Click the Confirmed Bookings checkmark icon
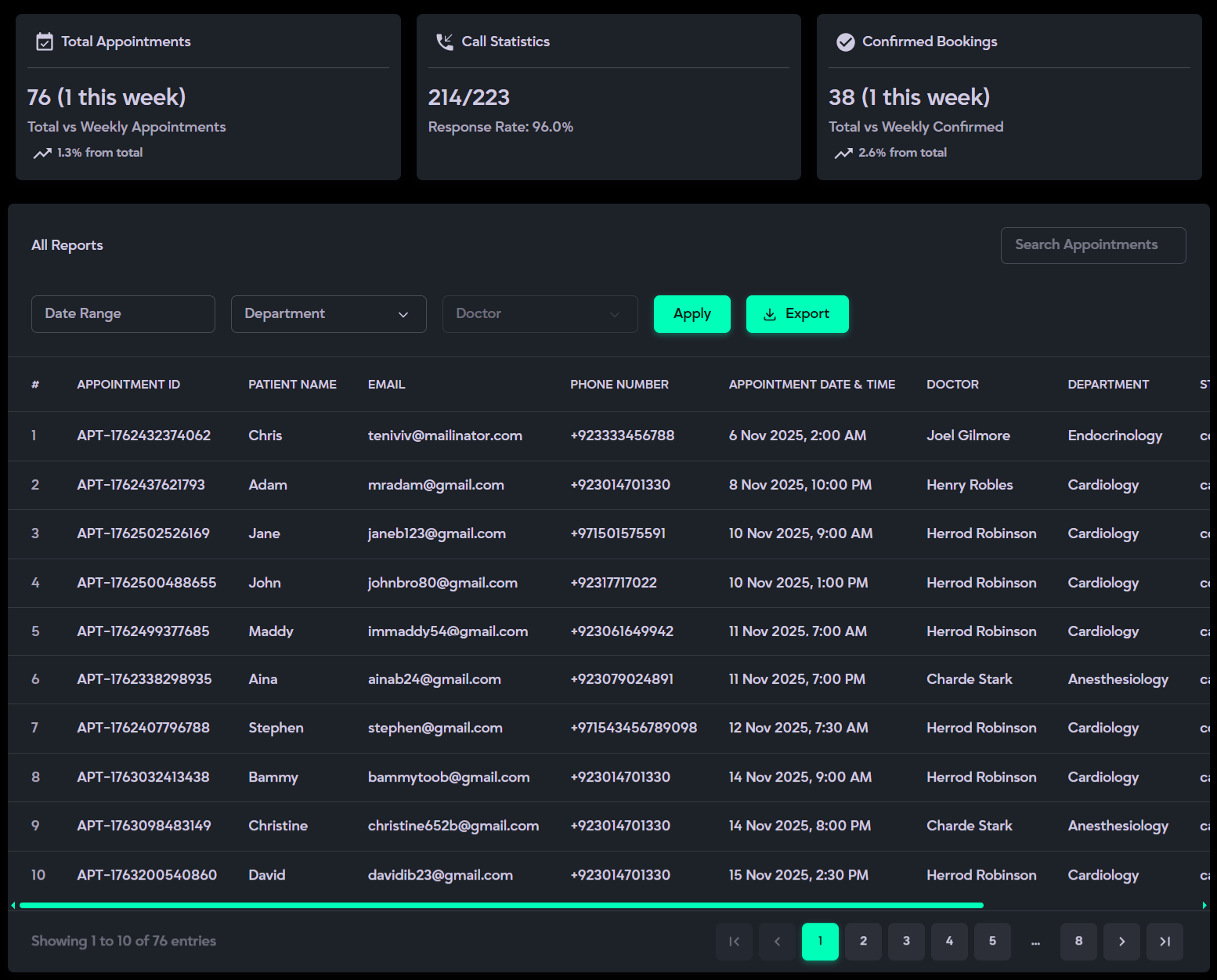This screenshot has width=1217, height=980. 845,42
